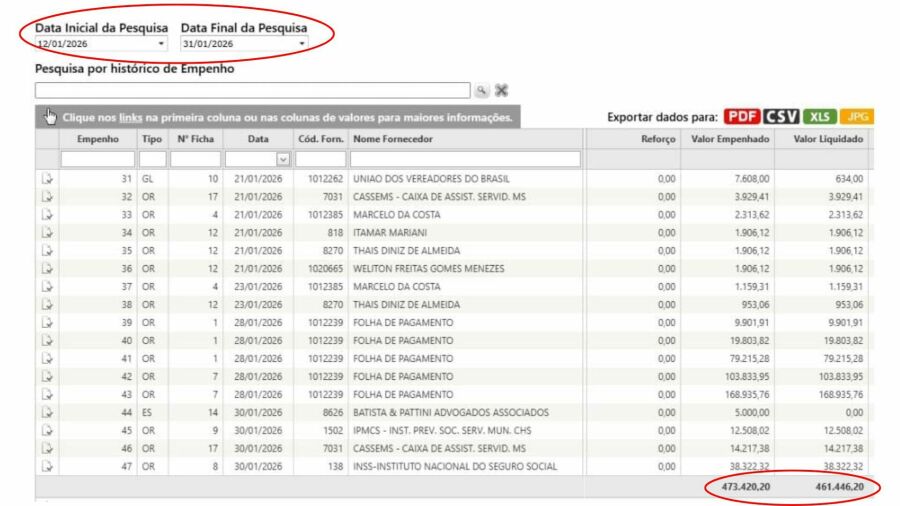Image resolution: width=900 pixels, height=506 pixels.
Task: Sort by the Valor Empenhado column header
Action: coord(730,139)
